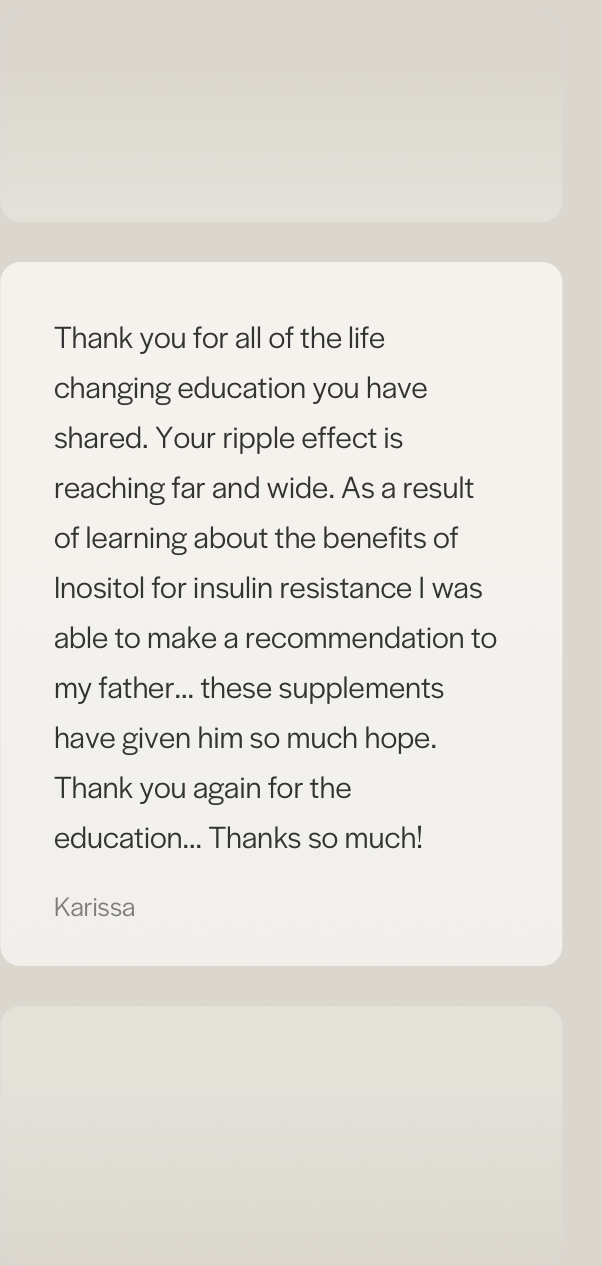Click the phrase 'reaching far and wide'

click(193, 488)
